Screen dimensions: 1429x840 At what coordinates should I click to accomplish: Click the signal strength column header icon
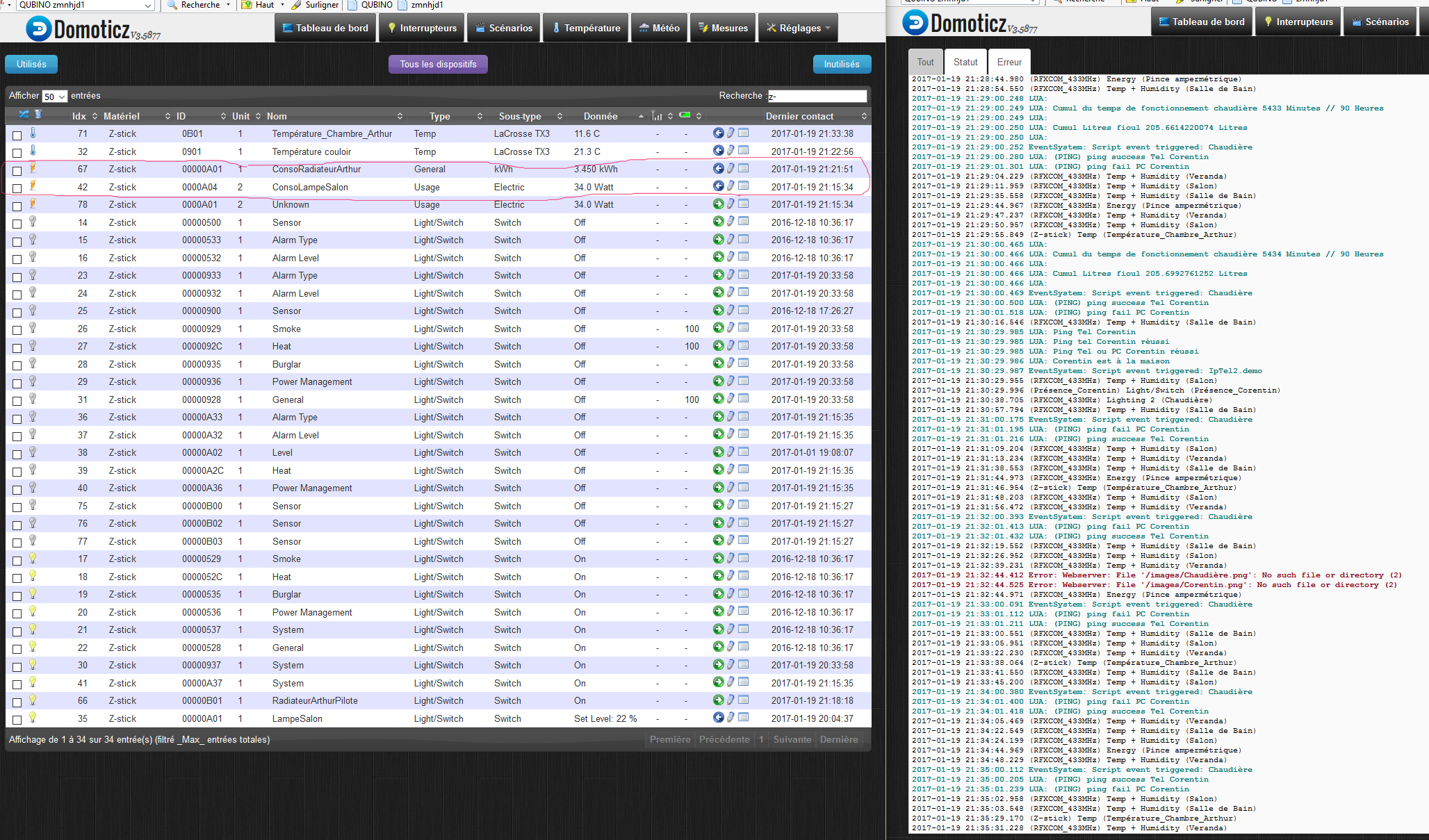(x=656, y=115)
